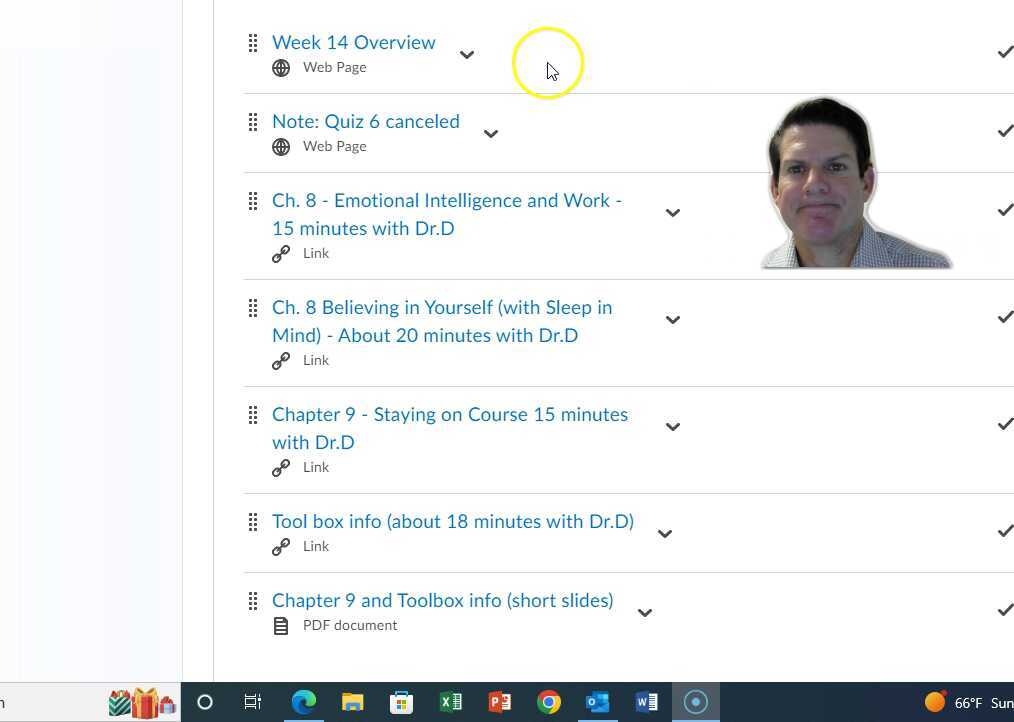Click the link chain icon for Ch. 8 Emotional Intelligence

click(281, 253)
